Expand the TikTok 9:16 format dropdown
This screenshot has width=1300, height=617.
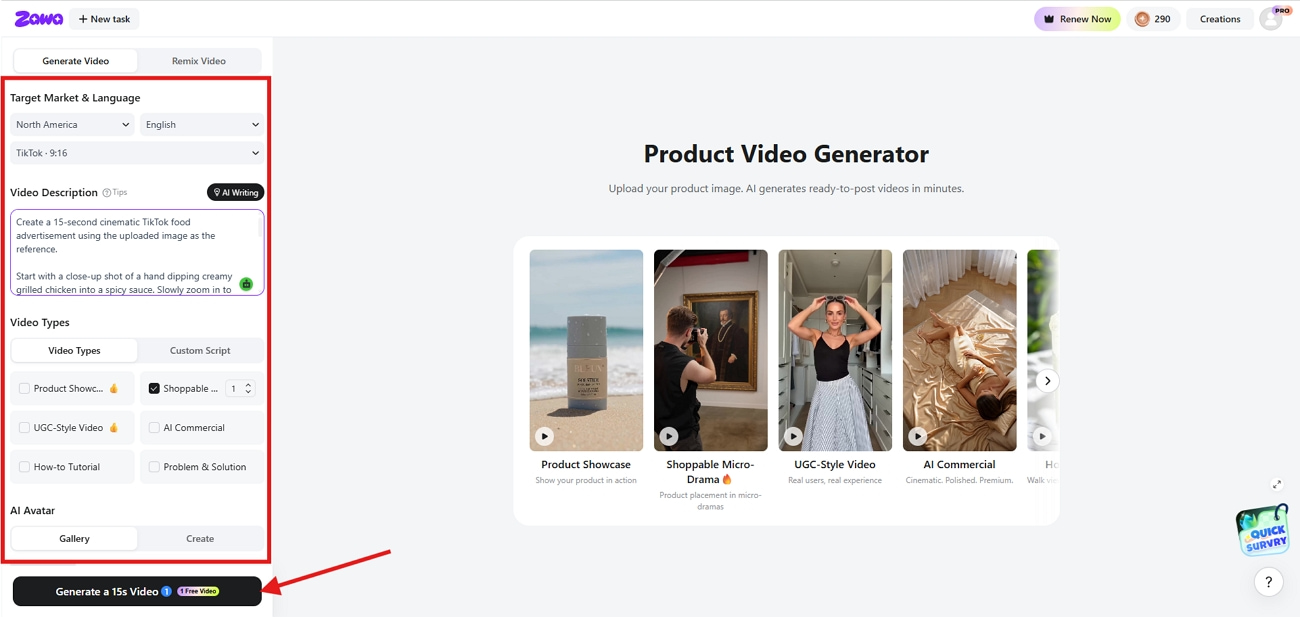[x=137, y=153]
